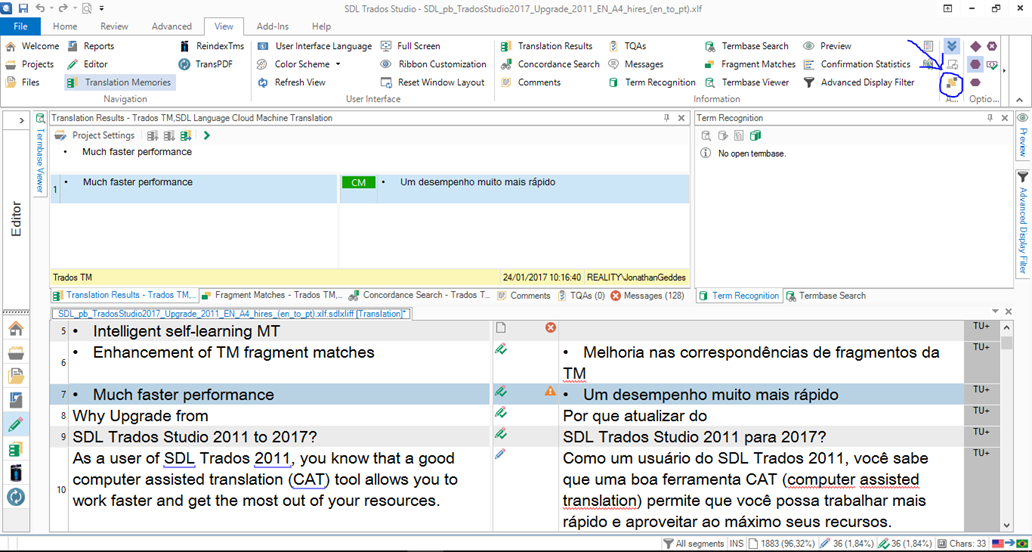Image resolution: width=1032 pixels, height=552 pixels.
Task: Click the CM match badge in Translation Results
Action: point(359,183)
